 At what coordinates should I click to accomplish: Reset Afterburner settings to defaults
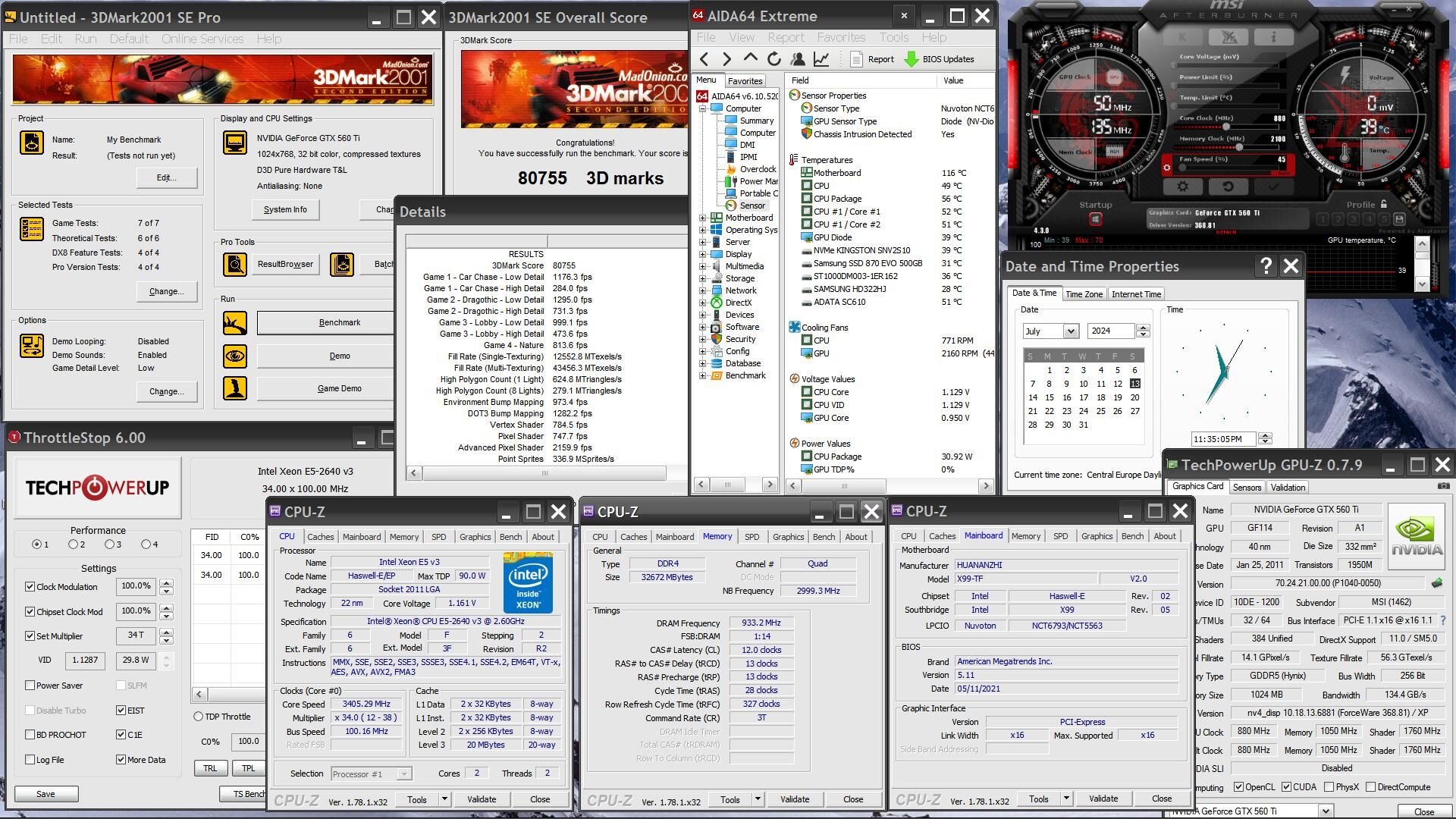pos(1228,186)
